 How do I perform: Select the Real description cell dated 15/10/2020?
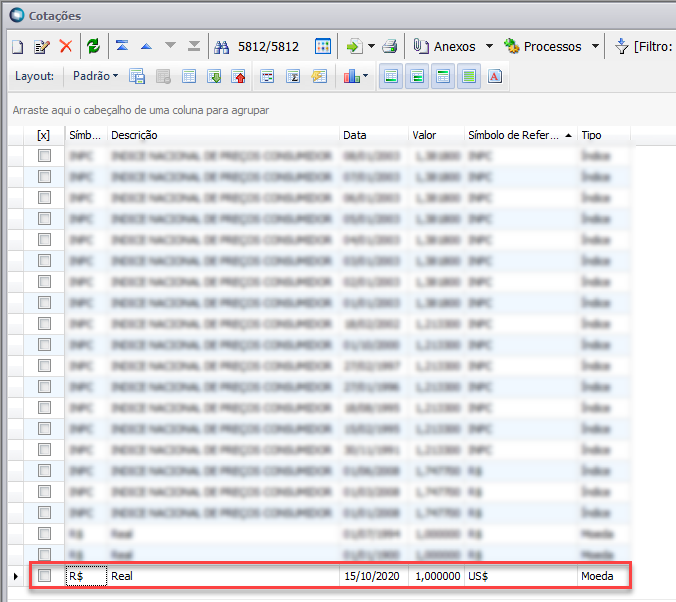223,576
